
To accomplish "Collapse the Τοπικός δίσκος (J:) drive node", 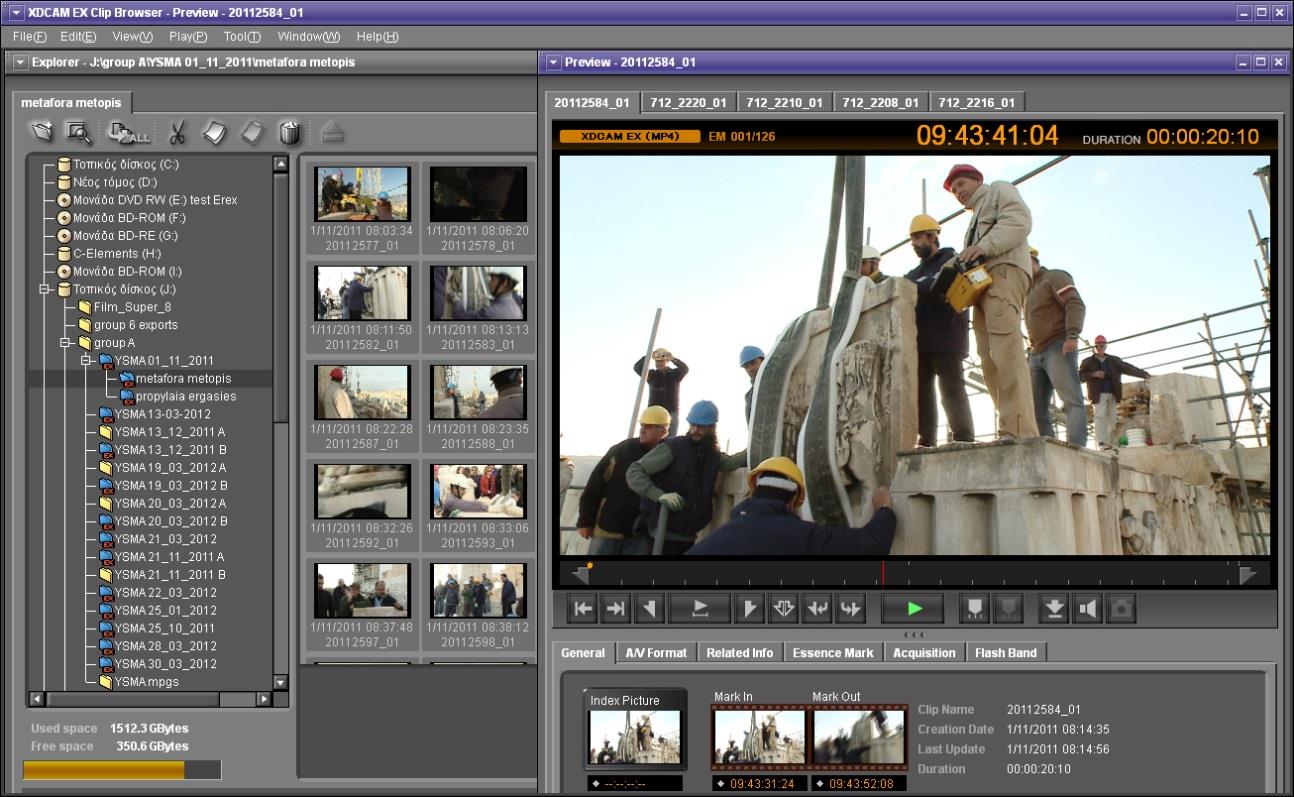I will pyautogui.click(x=44, y=289).
